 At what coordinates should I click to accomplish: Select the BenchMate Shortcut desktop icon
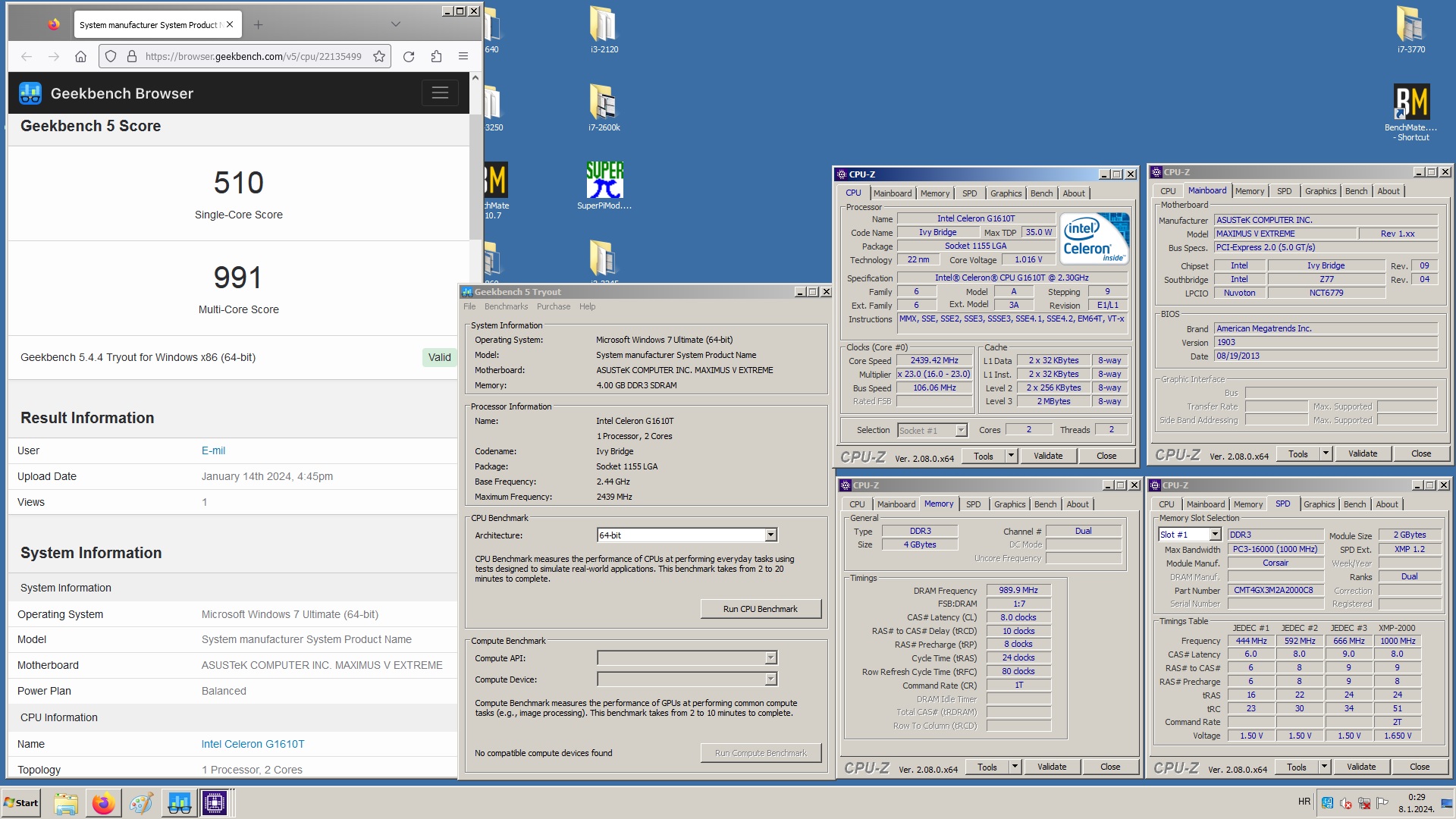tap(1411, 112)
